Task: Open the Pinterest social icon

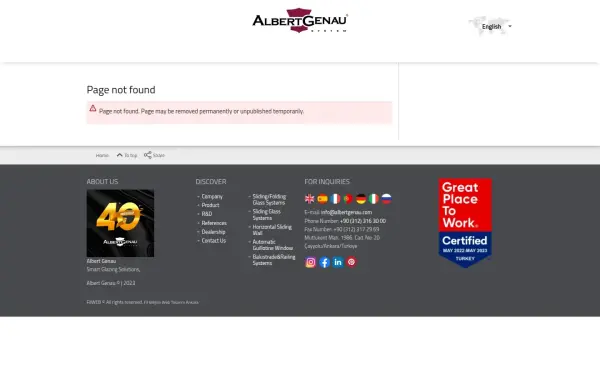Action: (351, 262)
